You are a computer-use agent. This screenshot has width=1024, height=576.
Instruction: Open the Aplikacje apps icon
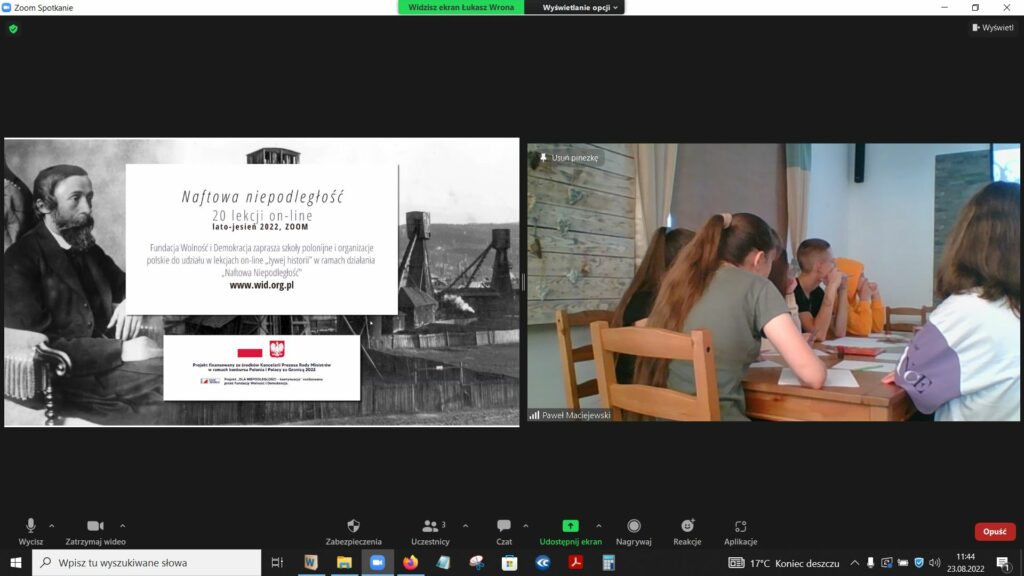(740, 527)
